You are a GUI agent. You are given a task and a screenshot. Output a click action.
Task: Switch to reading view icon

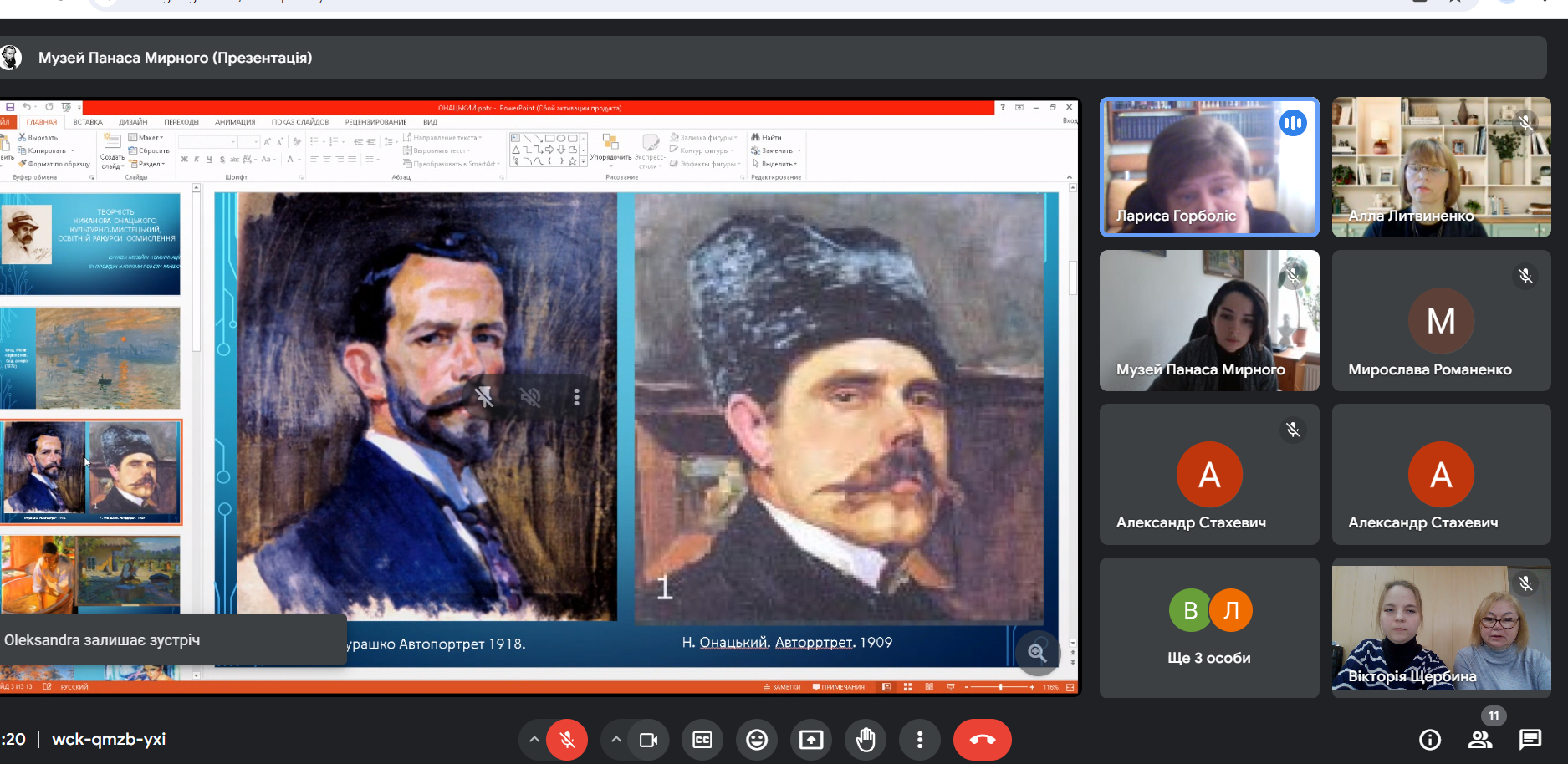pyautogui.click(x=929, y=687)
